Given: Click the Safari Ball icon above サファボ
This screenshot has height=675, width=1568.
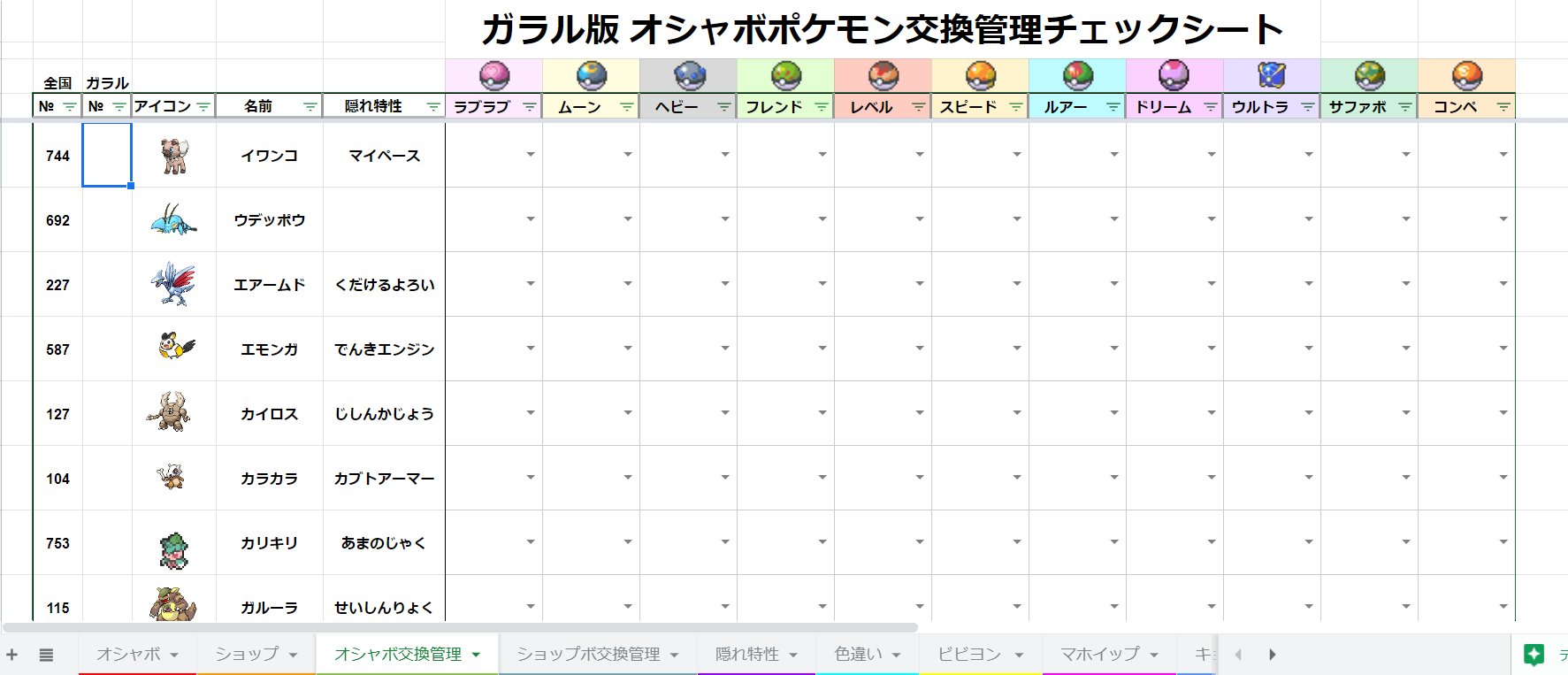Looking at the screenshot, I should (x=1370, y=75).
